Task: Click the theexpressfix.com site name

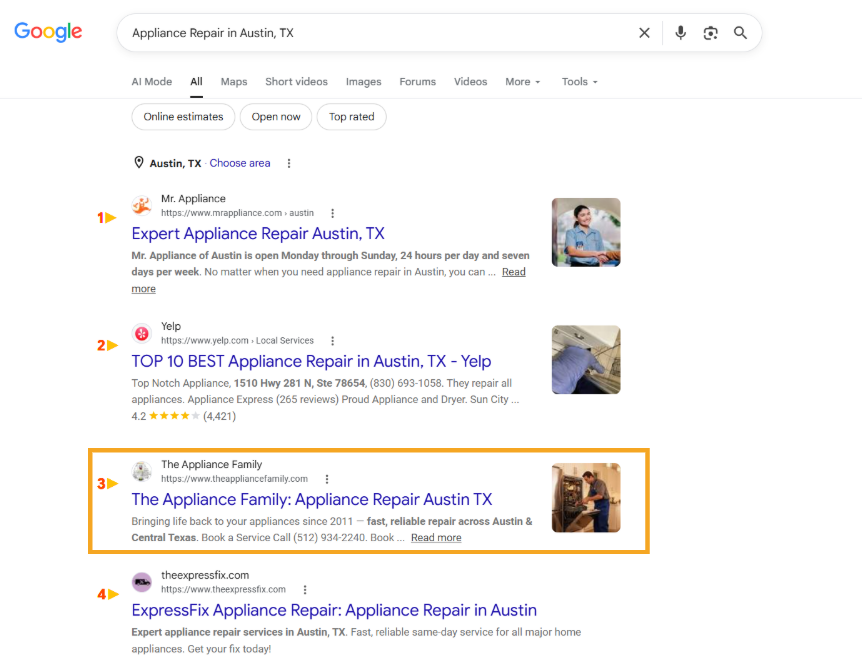Action: (x=205, y=575)
